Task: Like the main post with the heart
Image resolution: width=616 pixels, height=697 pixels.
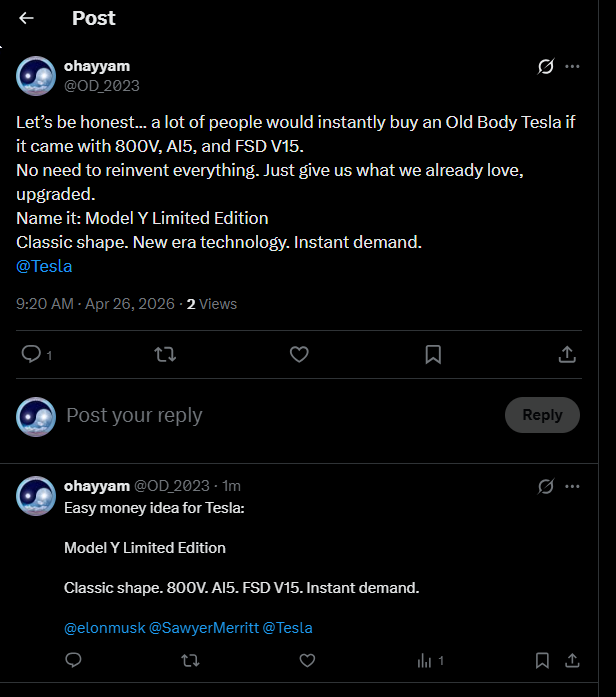Action: click(298, 354)
